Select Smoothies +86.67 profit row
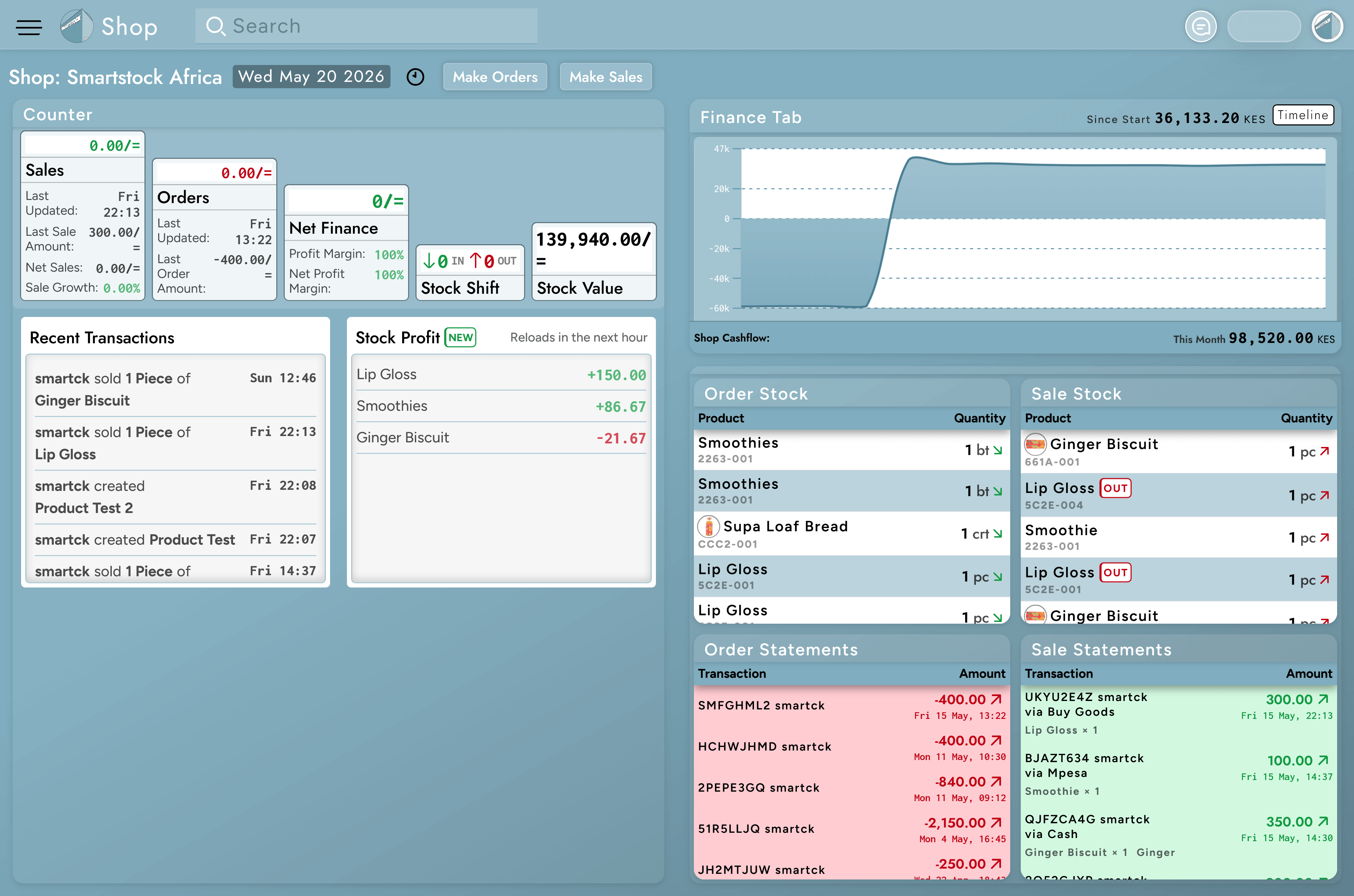The width and height of the screenshot is (1354, 896). (x=501, y=406)
